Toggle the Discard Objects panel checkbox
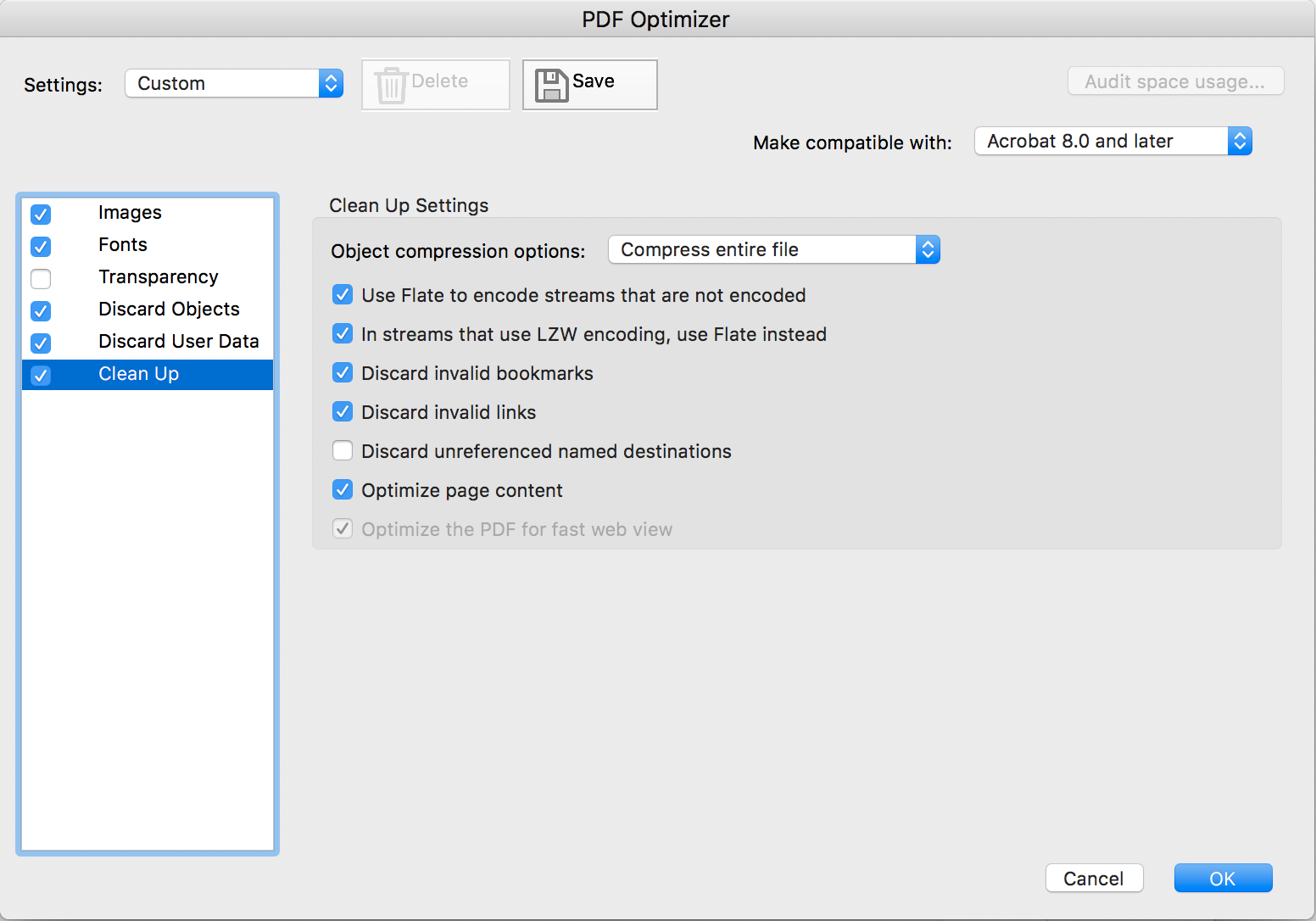Viewport: 1316px width, 921px height. click(41, 310)
